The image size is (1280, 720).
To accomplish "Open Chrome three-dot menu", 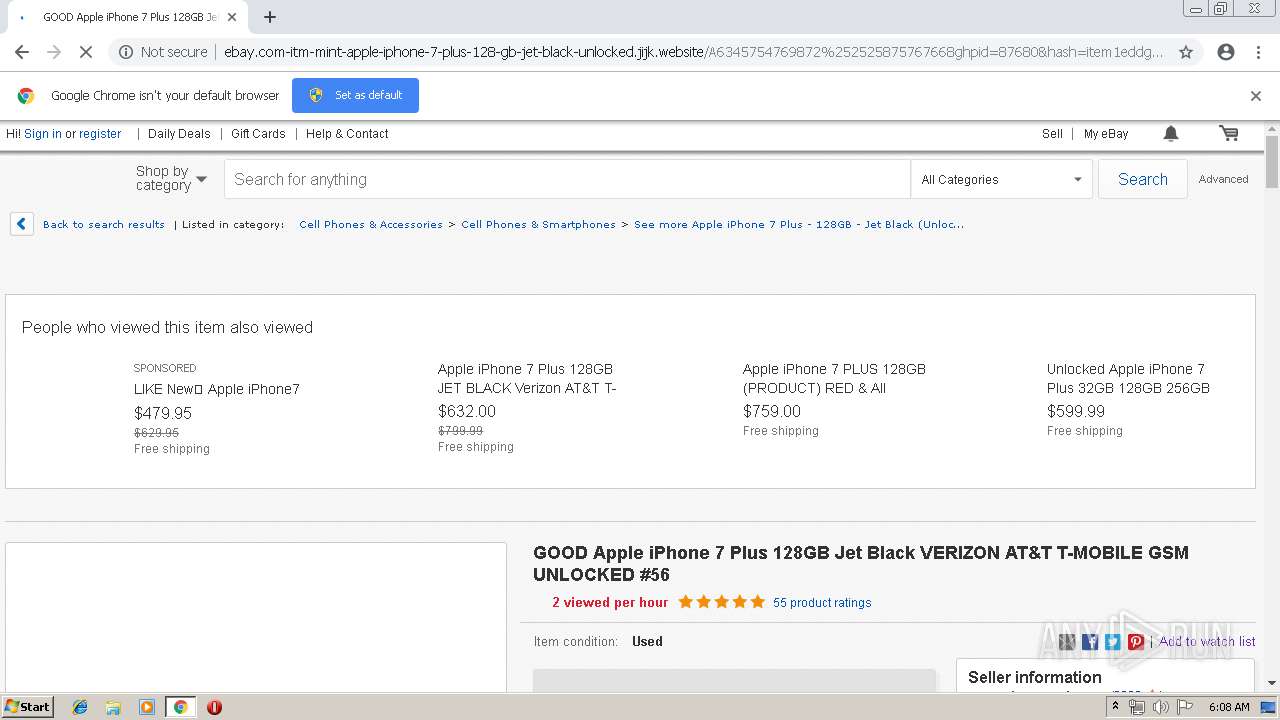I will (x=1258, y=52).
